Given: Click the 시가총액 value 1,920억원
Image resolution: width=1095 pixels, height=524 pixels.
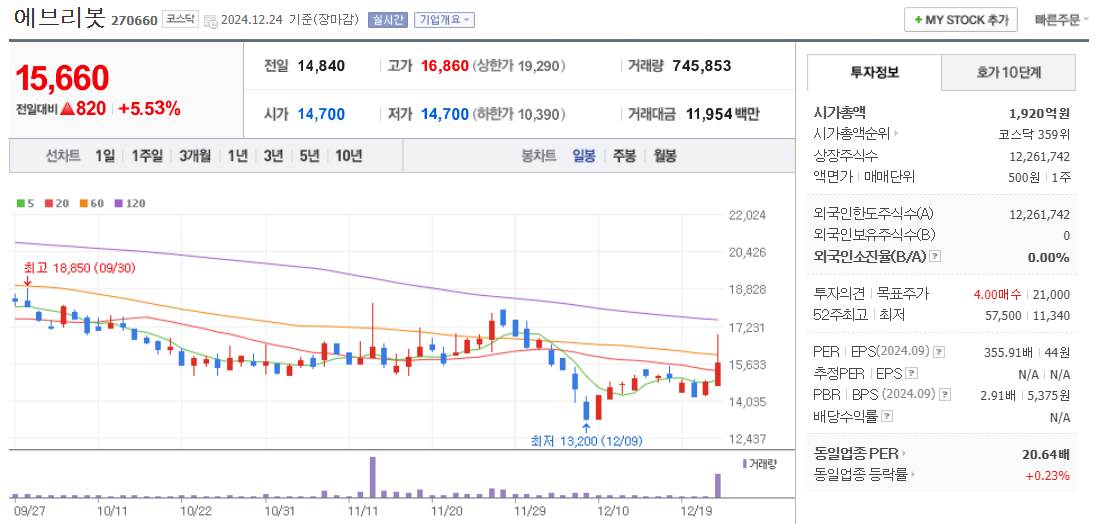Looking at the screenshot, I should [1039, 113].
